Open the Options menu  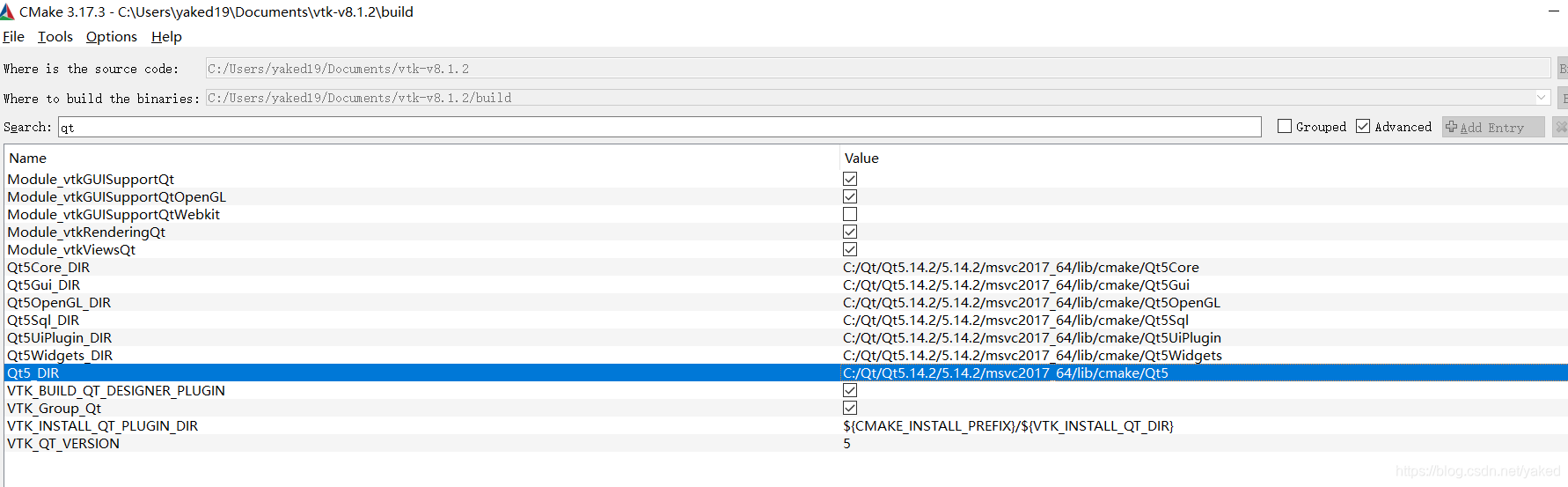point(112,37)
